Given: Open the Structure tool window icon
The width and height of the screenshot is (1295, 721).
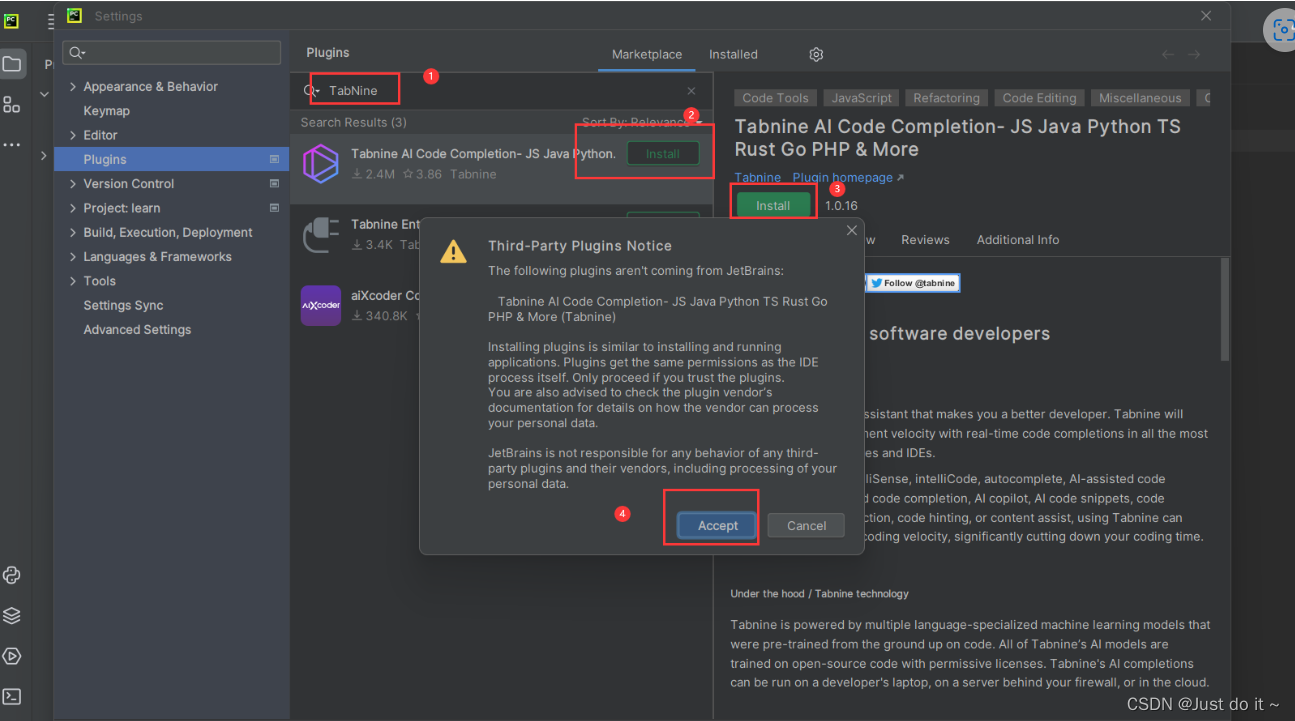Looking at the screenshot, I should 12,105.
